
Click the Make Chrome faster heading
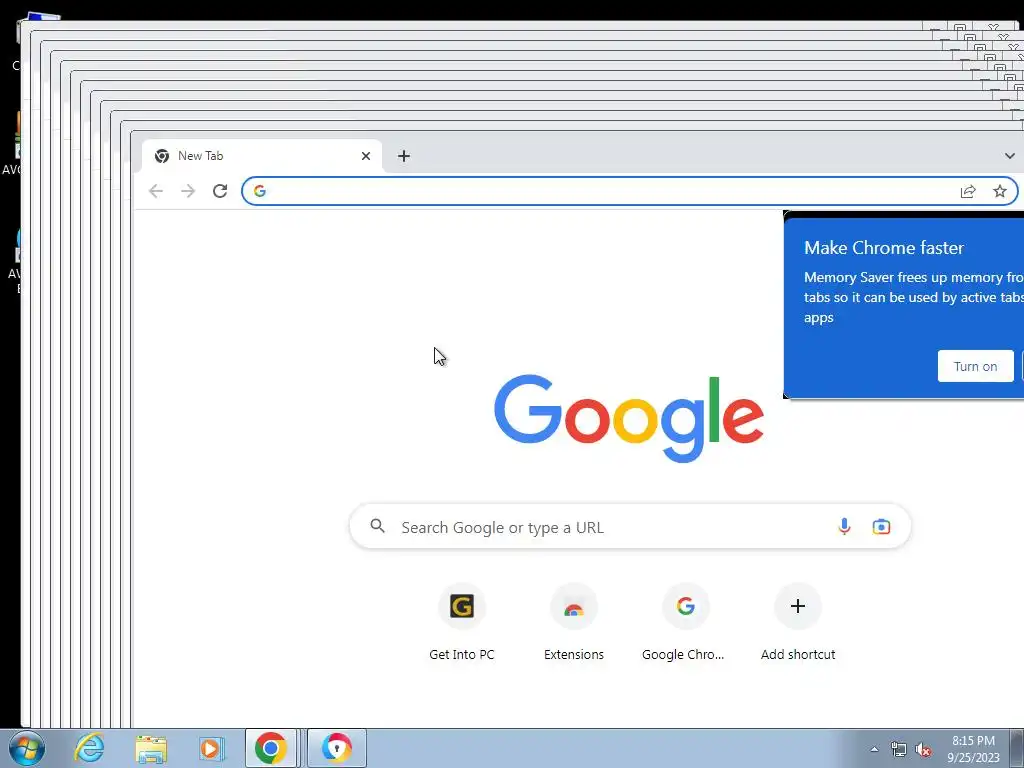[884, 248]
